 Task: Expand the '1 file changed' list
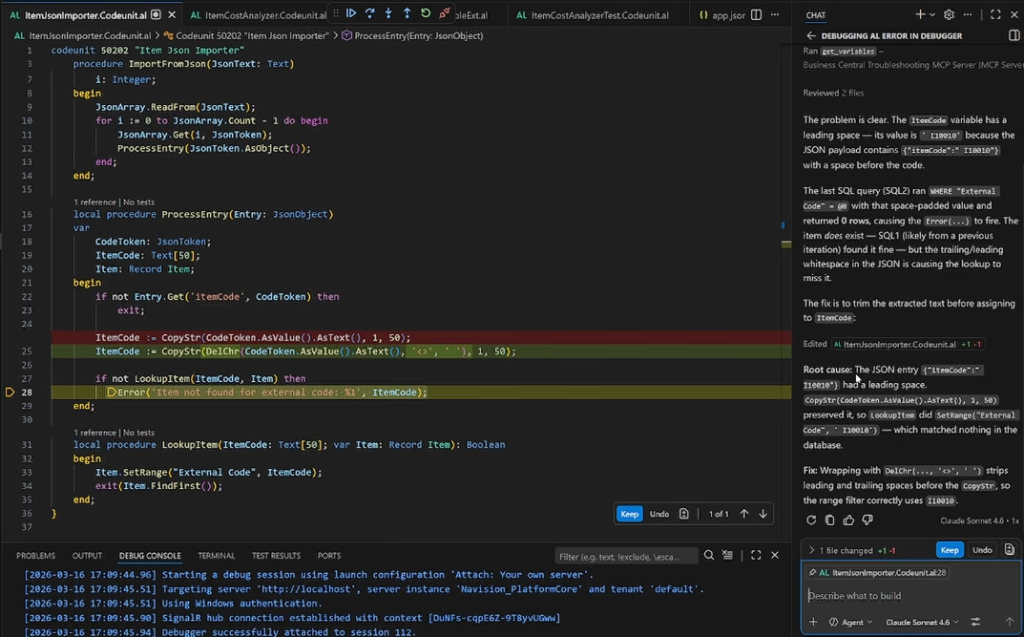pyautogui.click(x=811, y=550)
